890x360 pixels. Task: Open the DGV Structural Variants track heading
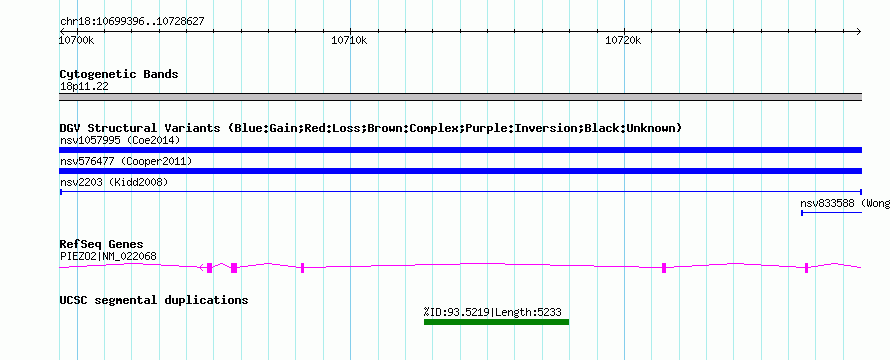(x=371, y=128)
